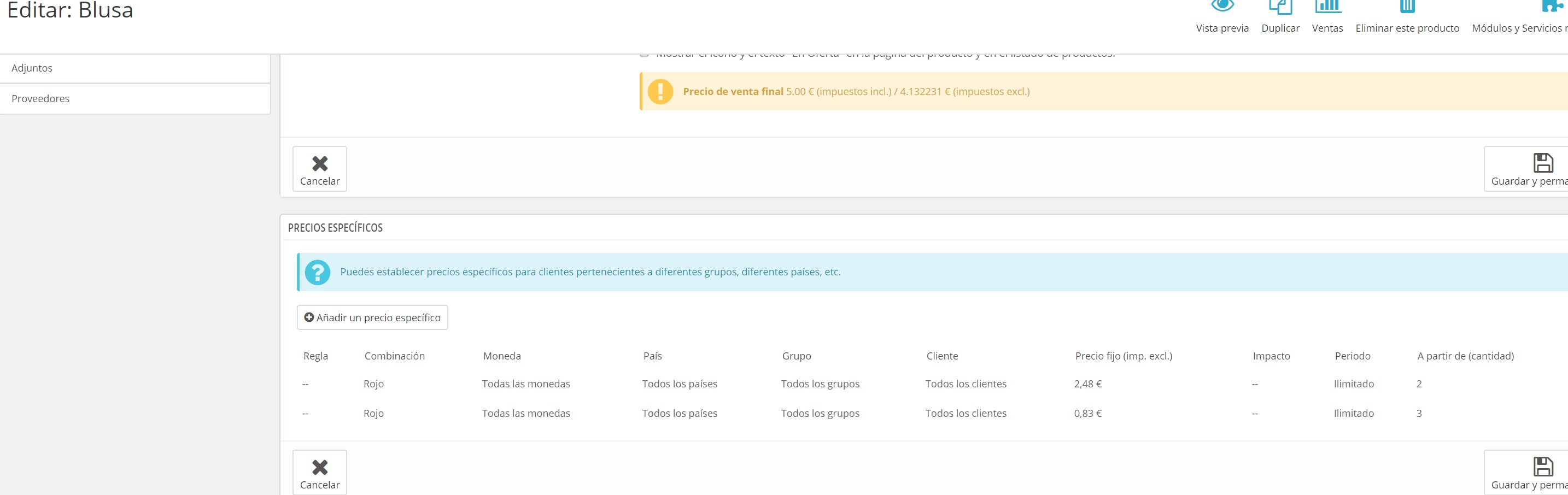Screen dimensions: 1568x495
Task: Click the Impacto column header
Action: tap(1271, 356)
